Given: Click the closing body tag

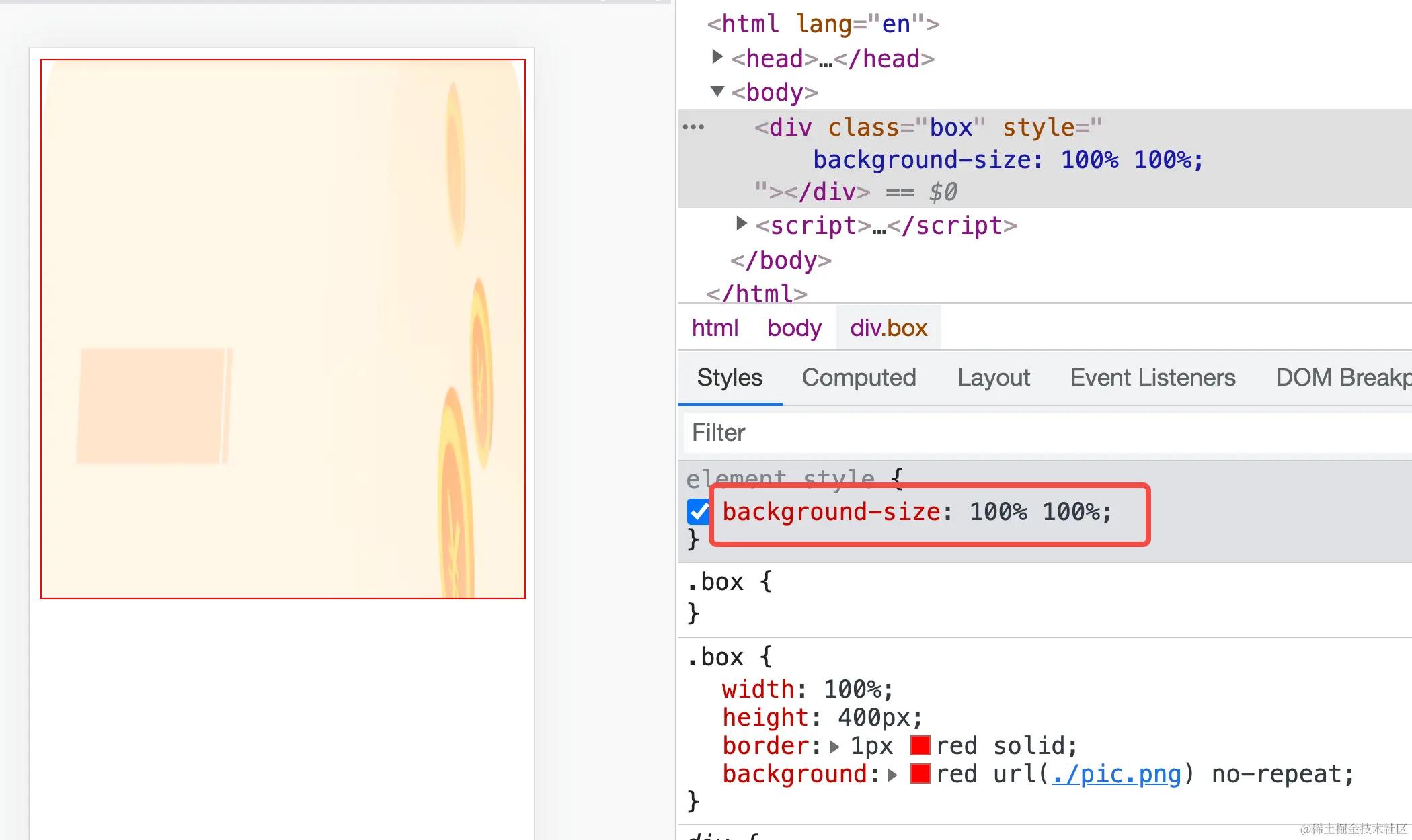Looking at the screenshot, I should (781, 260).
